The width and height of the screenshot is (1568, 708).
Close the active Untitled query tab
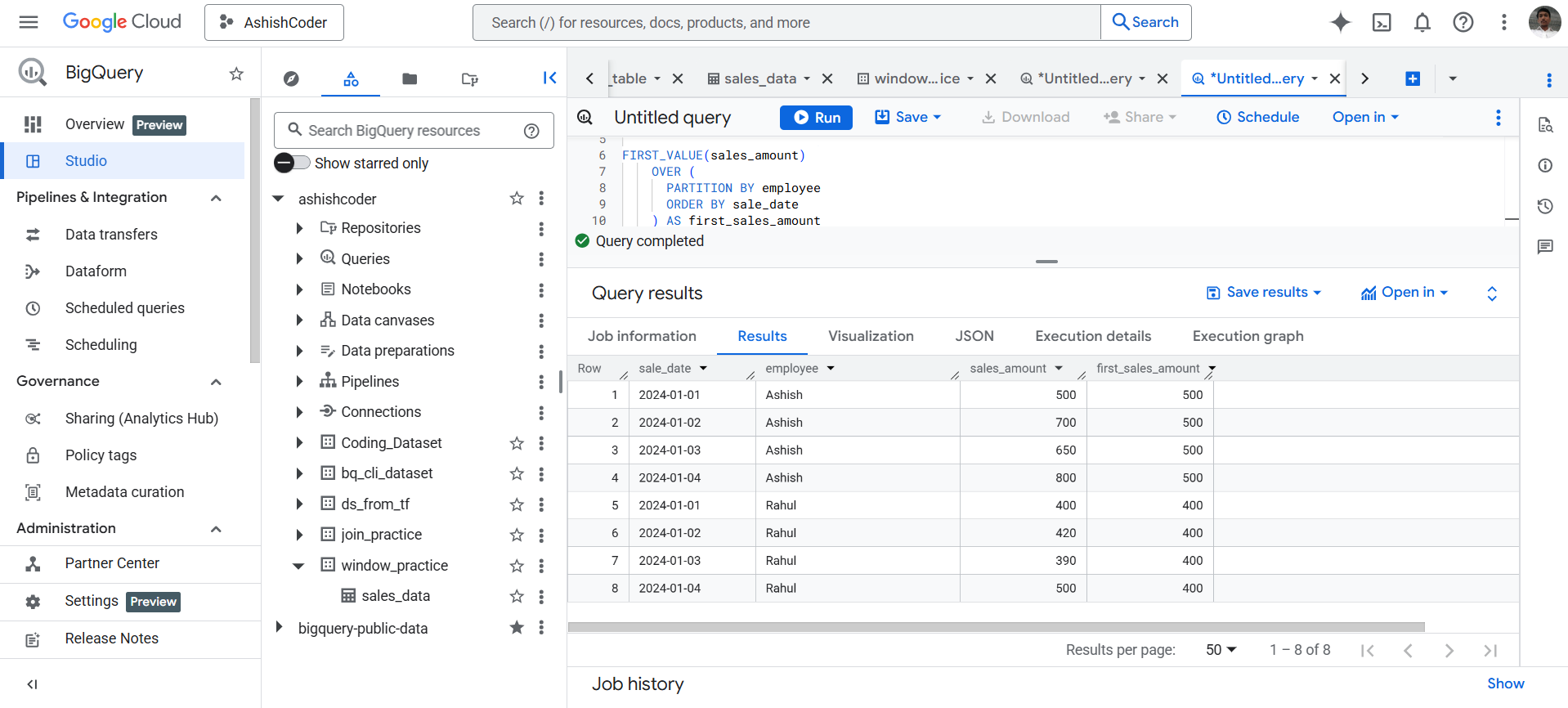tap(1334, 78)
